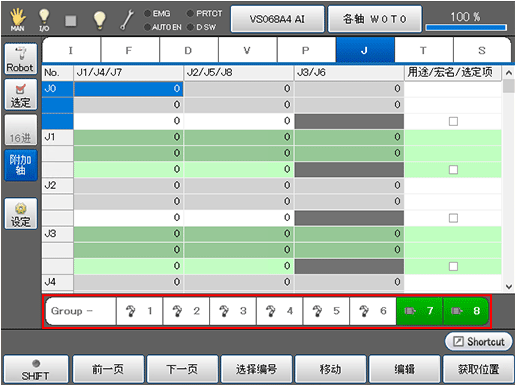Switch to the V variable tab
The height and width of the screenshot is (385, 515).
pos(247,50)
